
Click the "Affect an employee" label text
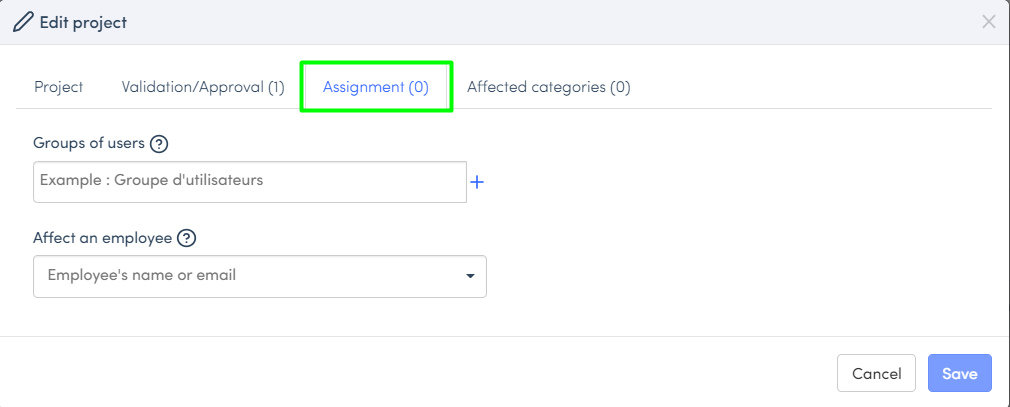tap(102, 239)
